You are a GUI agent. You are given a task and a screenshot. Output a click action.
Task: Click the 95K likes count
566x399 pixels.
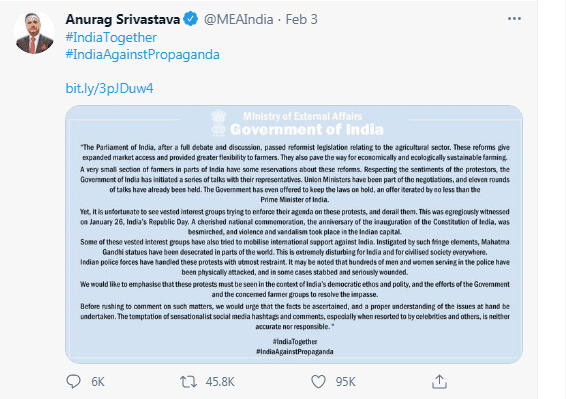click(x=345, y=382)
